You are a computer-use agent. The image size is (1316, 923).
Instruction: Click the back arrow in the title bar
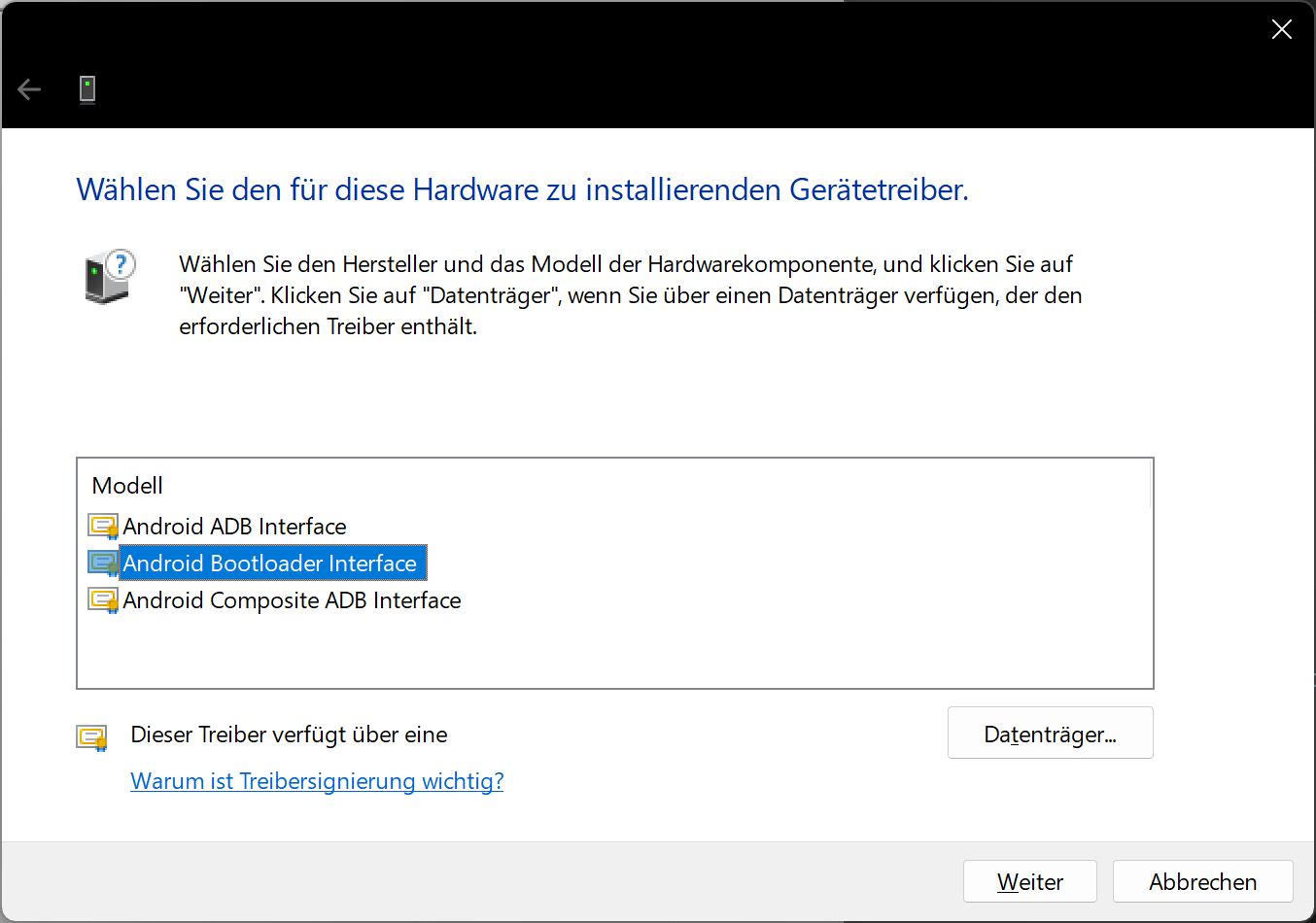29,90
